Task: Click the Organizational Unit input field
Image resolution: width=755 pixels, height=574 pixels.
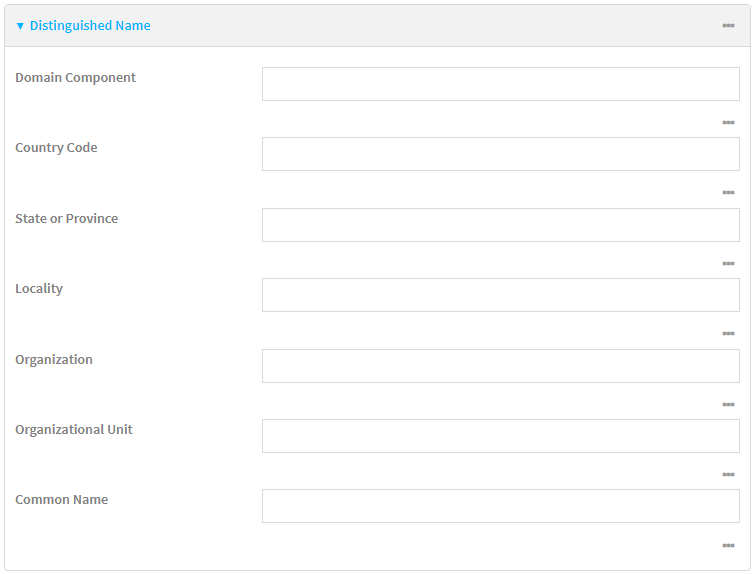Action: [x=500, y=436]
